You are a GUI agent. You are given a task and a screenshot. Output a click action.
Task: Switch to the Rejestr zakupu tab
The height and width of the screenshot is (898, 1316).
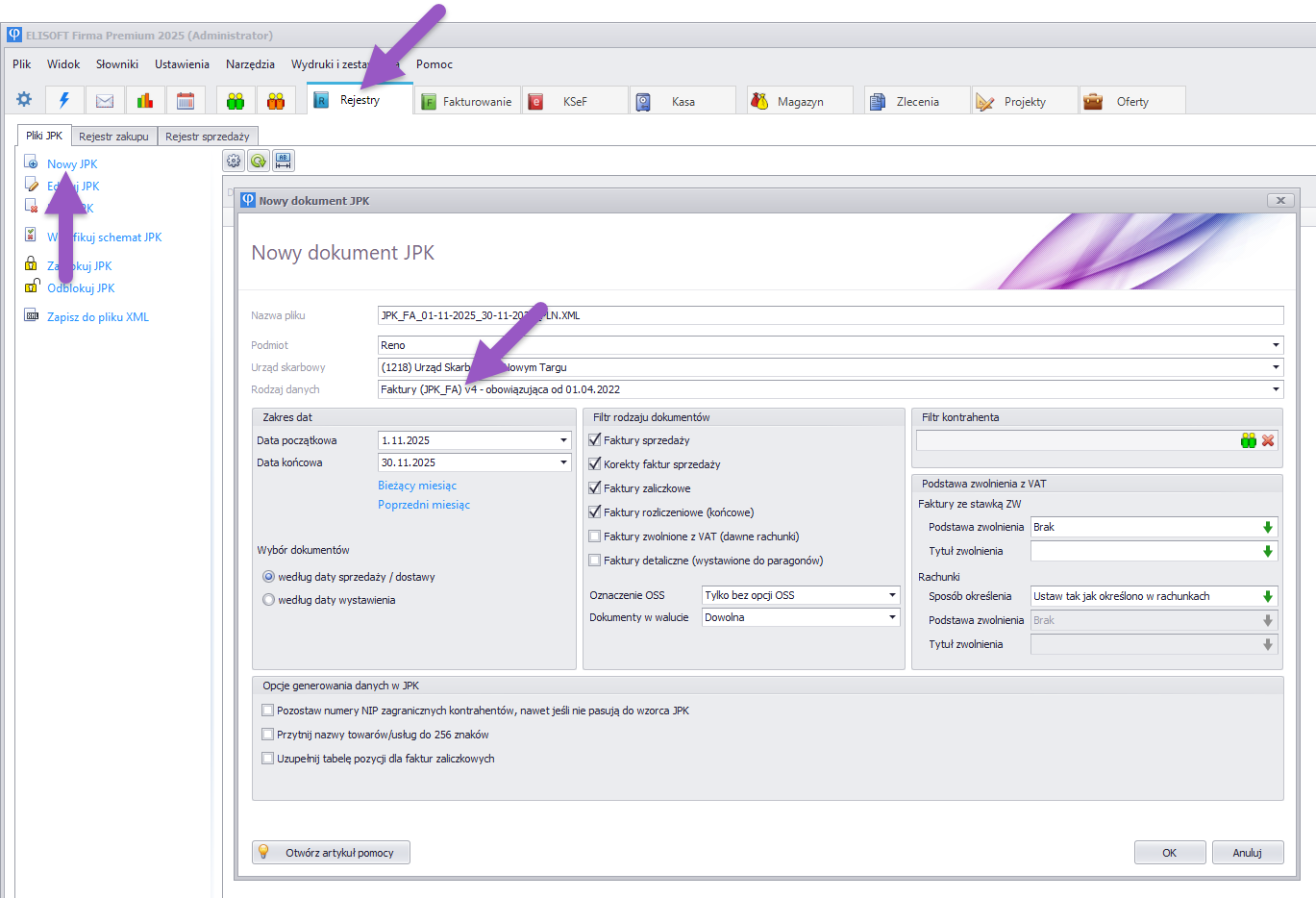pos(113,137)
